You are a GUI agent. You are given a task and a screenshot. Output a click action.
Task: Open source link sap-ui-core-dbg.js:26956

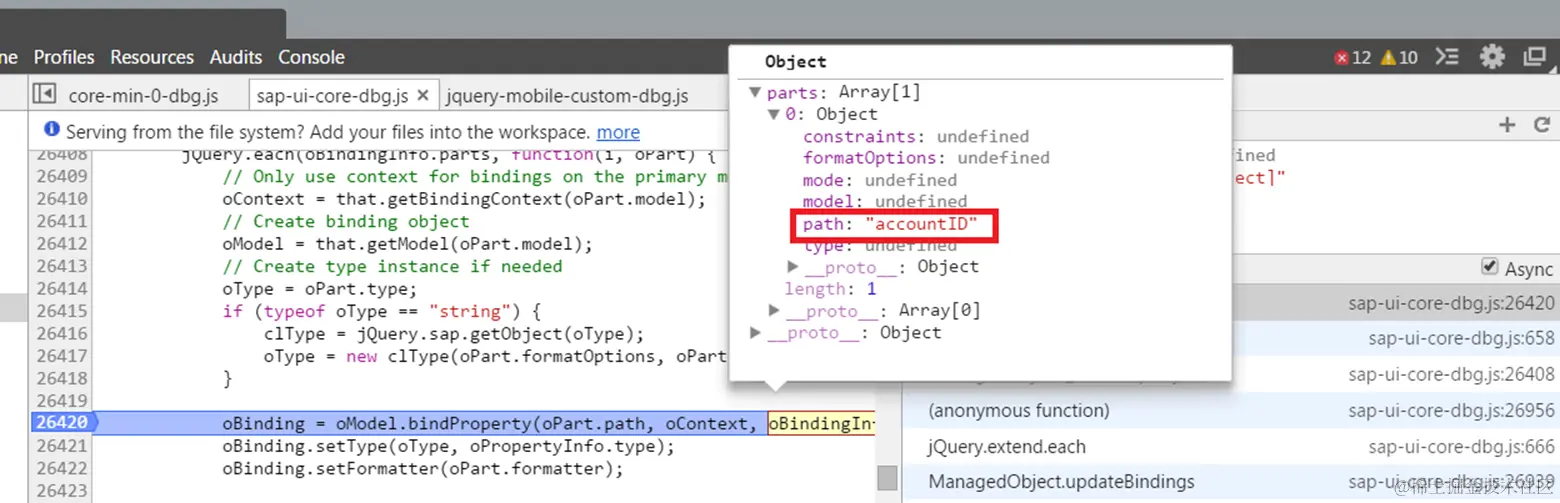(1451, 410)
